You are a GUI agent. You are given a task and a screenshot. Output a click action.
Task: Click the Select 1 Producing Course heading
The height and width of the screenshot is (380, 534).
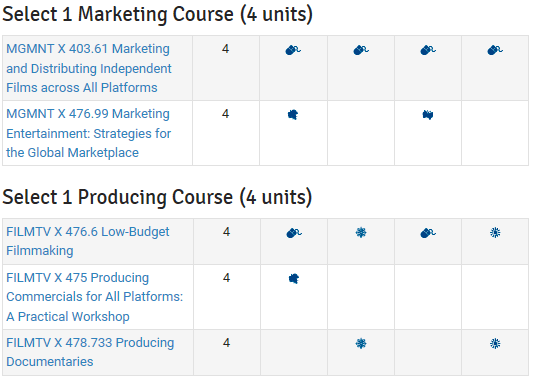pos(157,197)
